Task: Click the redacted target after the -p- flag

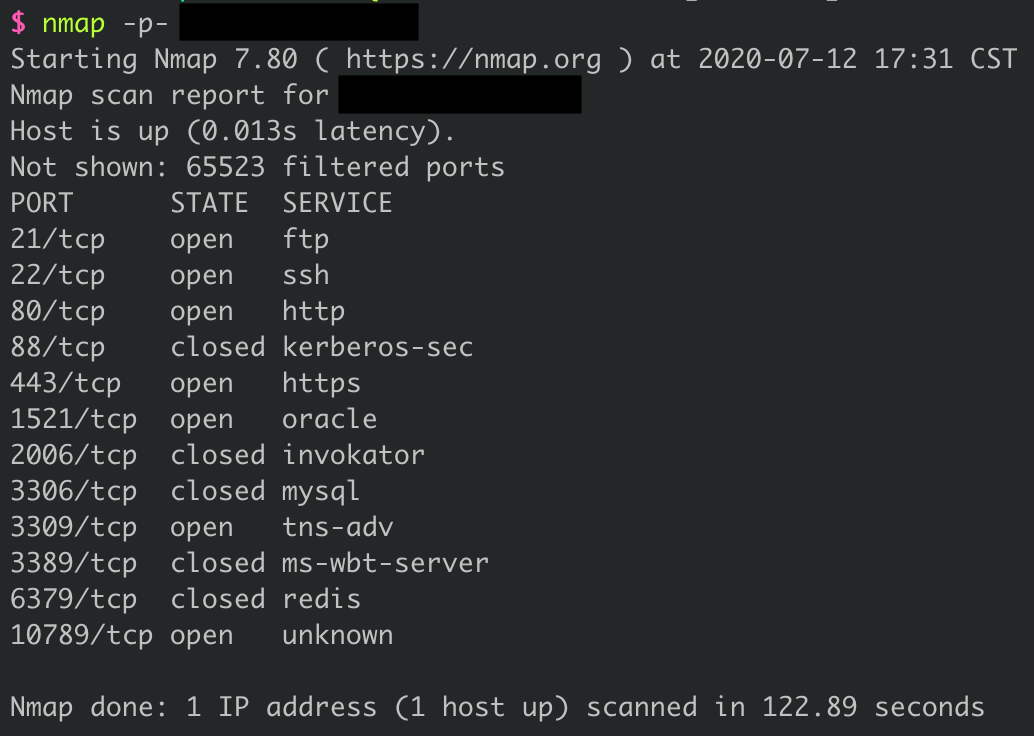Action: pyautogui.click(x=298, y=22)
